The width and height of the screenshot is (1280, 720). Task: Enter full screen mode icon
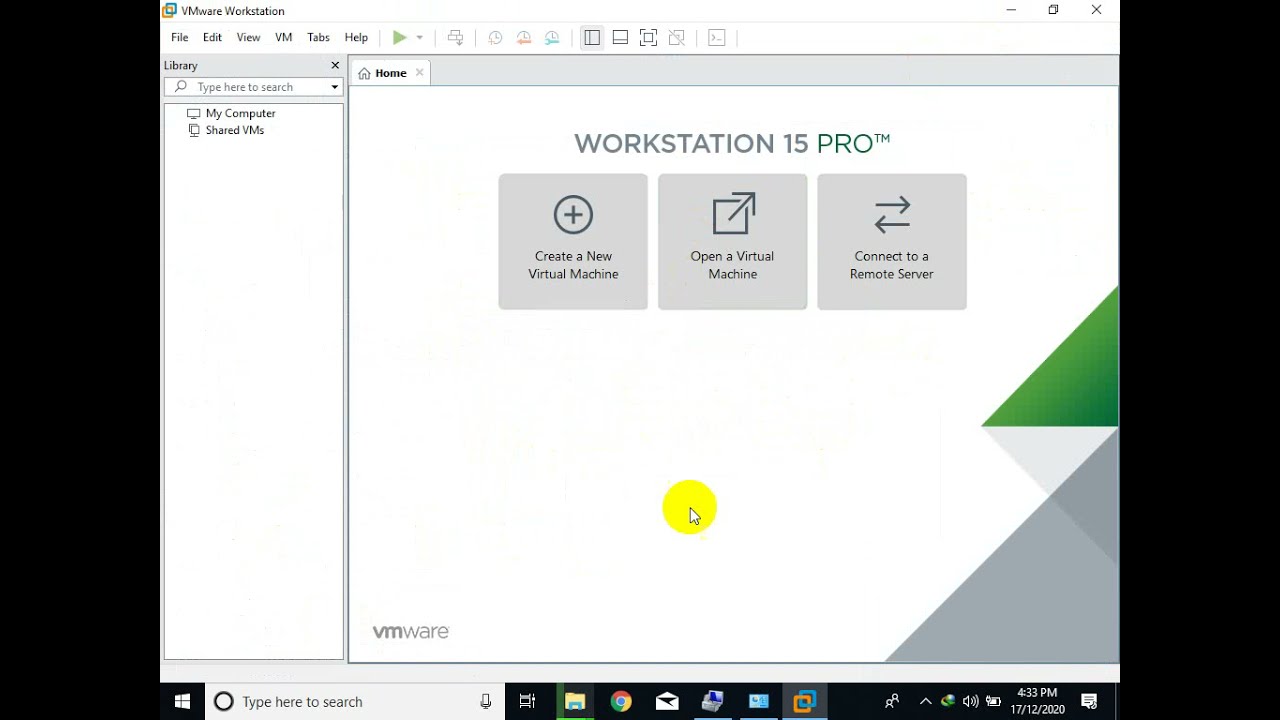click(x=648, y=38)
